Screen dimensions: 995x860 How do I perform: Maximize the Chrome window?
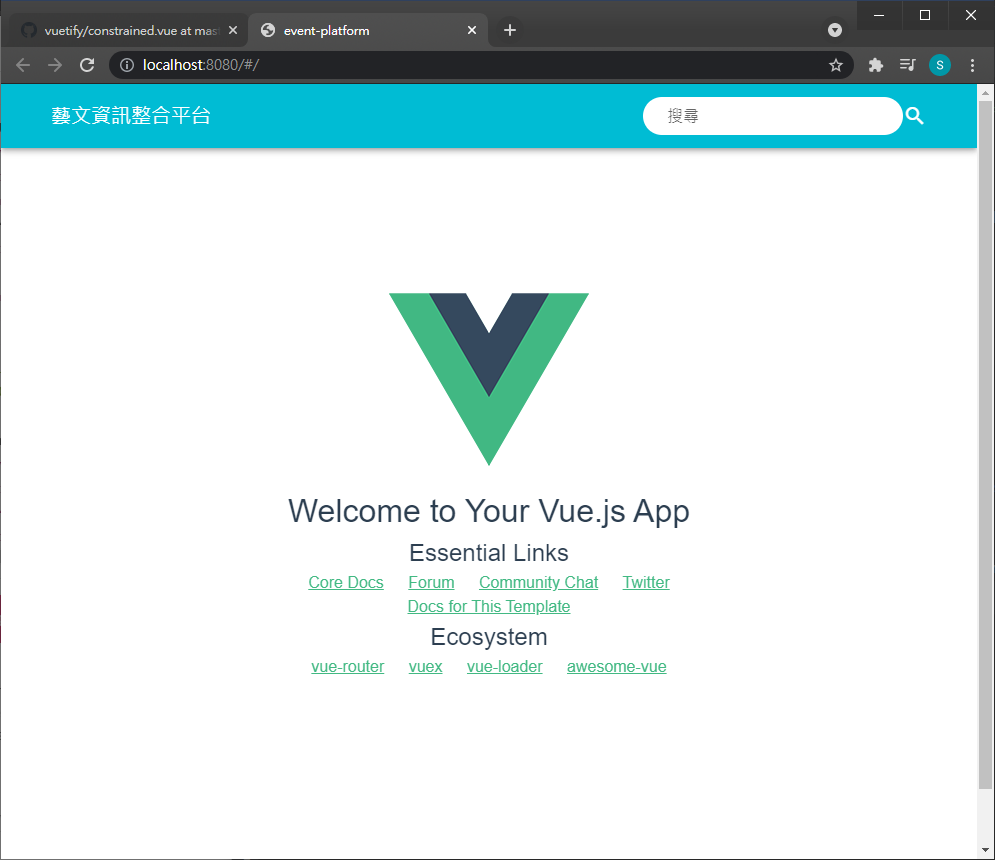[925, 15]
